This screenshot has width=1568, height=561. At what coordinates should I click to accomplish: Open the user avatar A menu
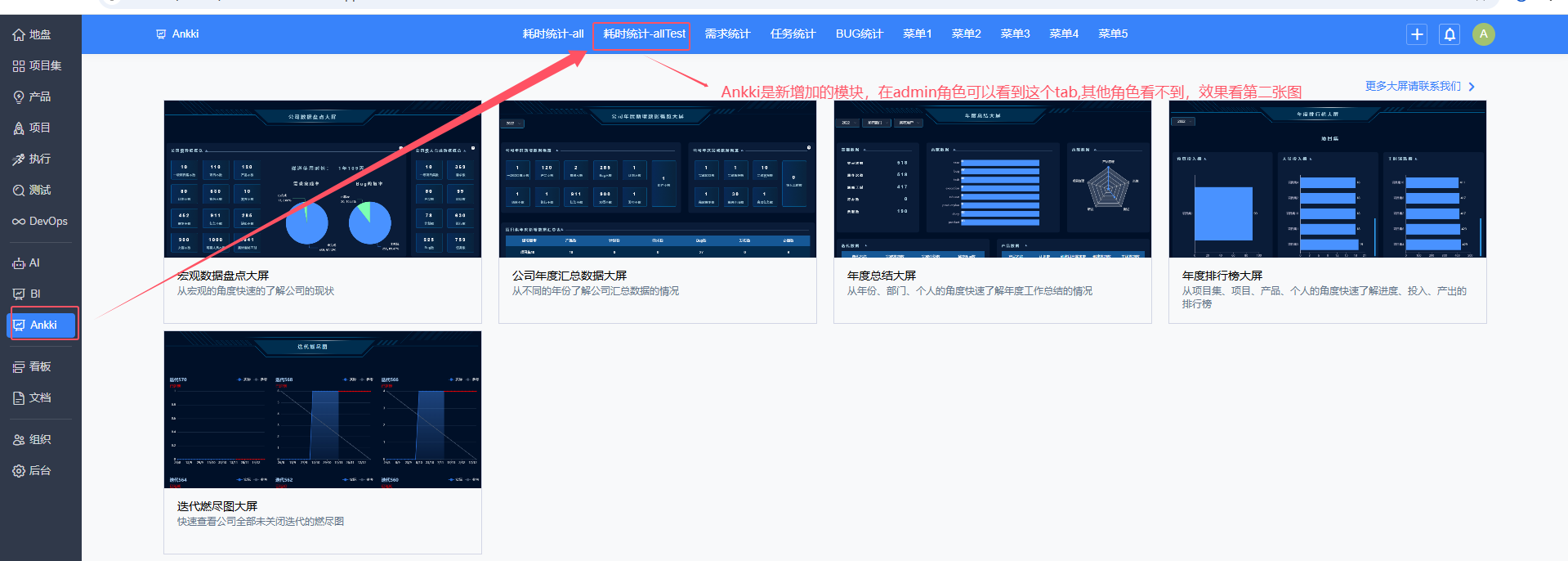[x=1484, y=34]
